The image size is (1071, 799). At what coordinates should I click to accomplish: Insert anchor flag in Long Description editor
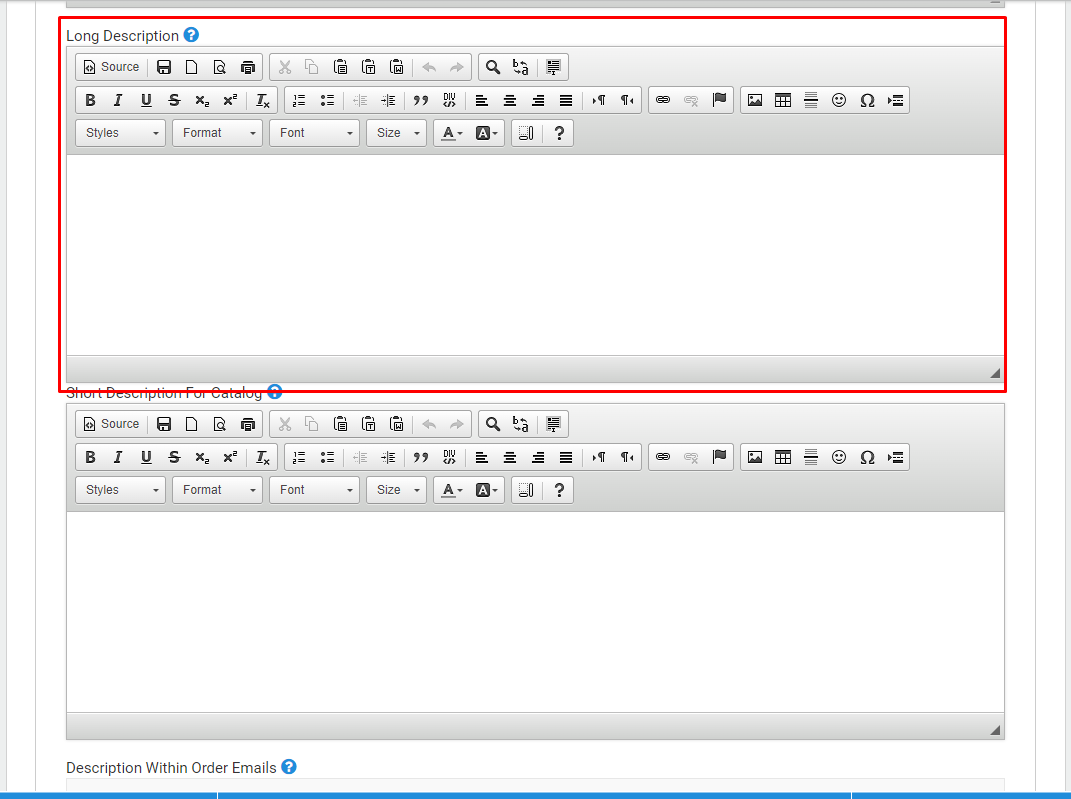point(719,100)
